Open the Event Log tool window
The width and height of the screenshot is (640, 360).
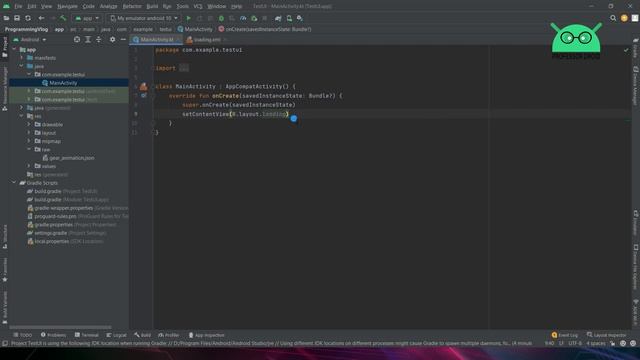564,335
